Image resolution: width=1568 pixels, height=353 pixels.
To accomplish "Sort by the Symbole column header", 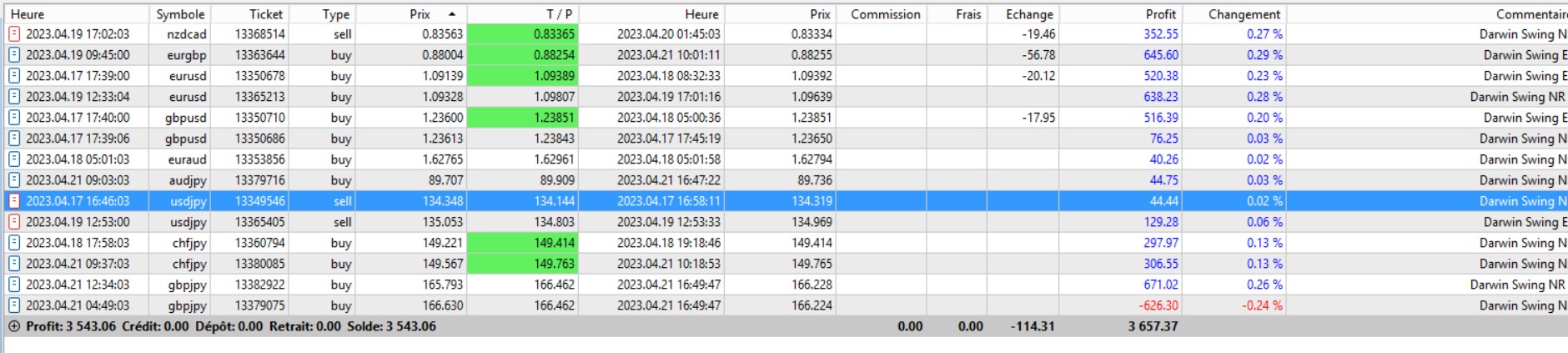I will point(180,14).
